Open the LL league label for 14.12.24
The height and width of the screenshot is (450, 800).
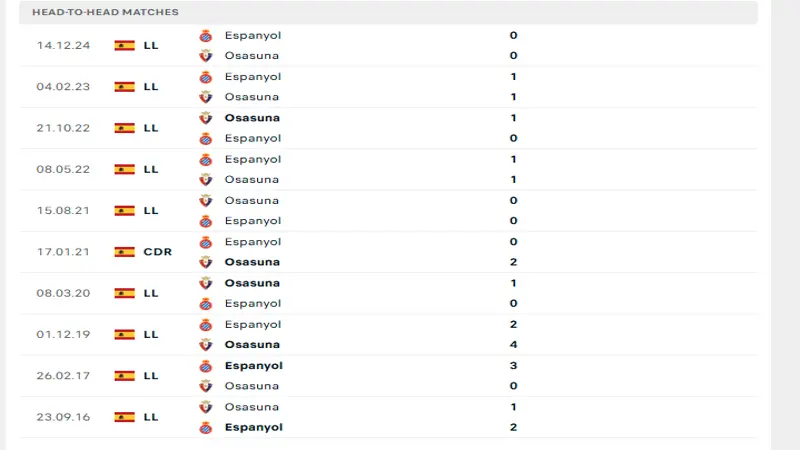[x=151, y=45]
